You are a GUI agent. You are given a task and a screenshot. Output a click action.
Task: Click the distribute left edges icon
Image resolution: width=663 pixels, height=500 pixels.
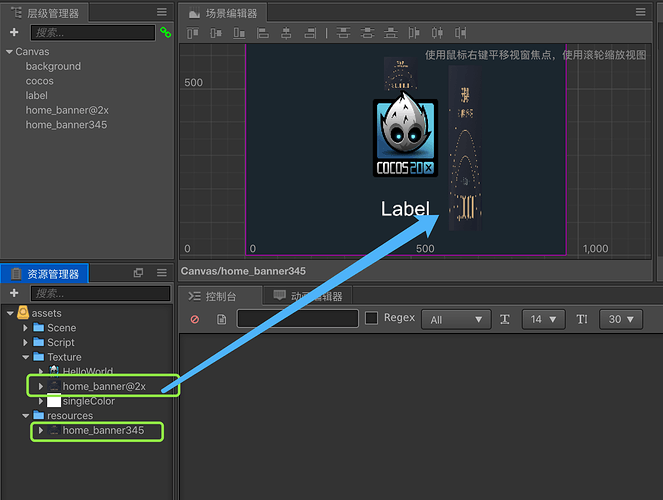[414, 33]
